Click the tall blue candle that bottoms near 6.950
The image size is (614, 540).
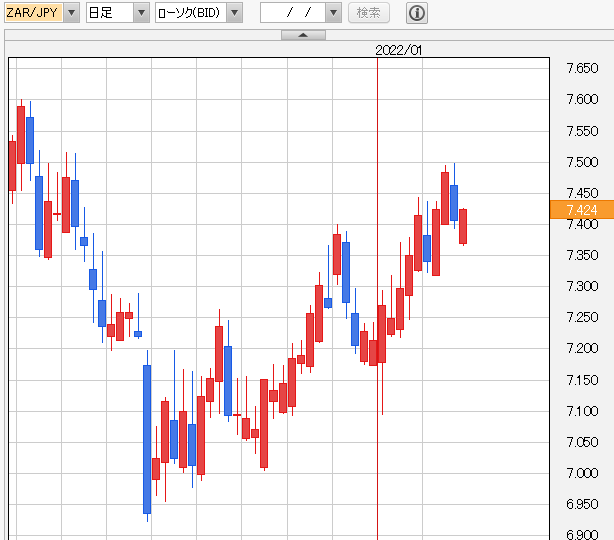click(147, 439)
